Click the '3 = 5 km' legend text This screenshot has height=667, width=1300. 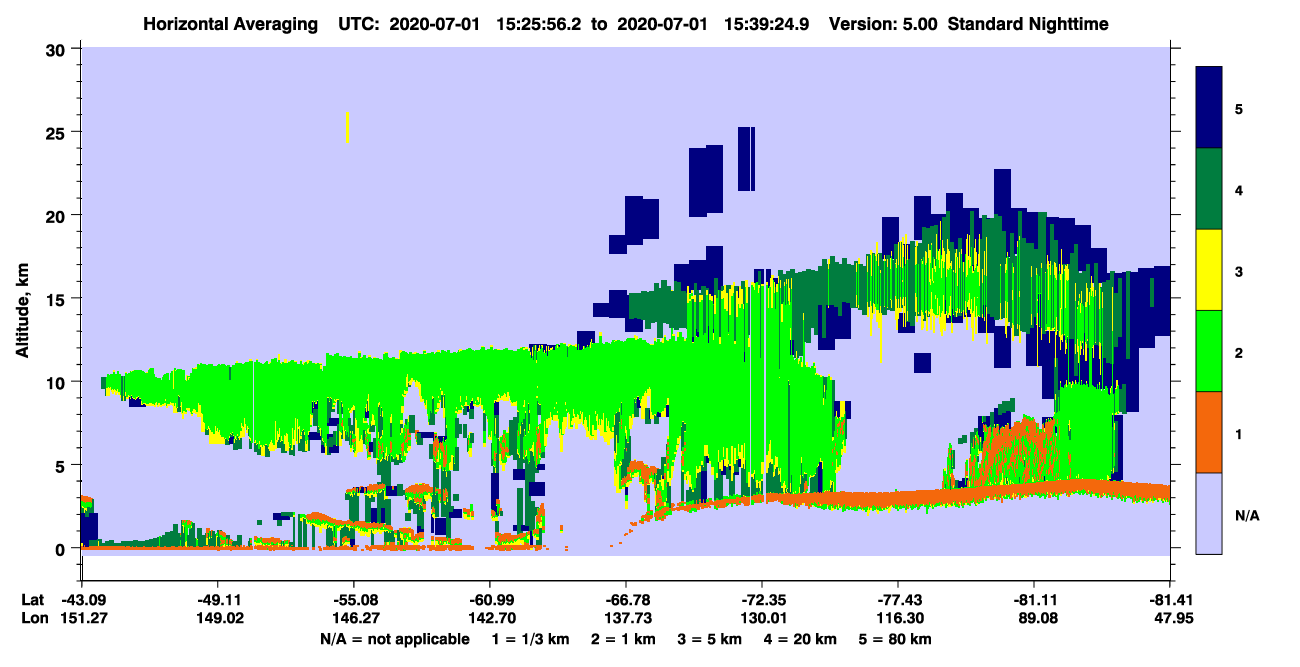pos(708,639)
